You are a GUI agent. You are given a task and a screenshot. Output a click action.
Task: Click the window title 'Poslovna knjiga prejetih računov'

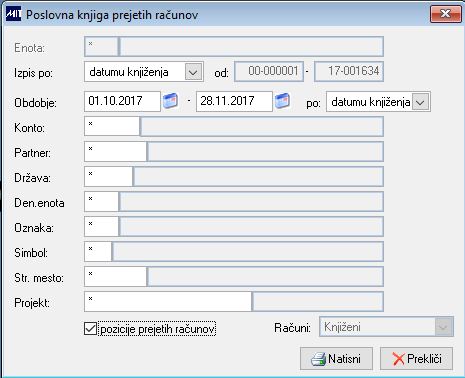(x=112, y=15)
